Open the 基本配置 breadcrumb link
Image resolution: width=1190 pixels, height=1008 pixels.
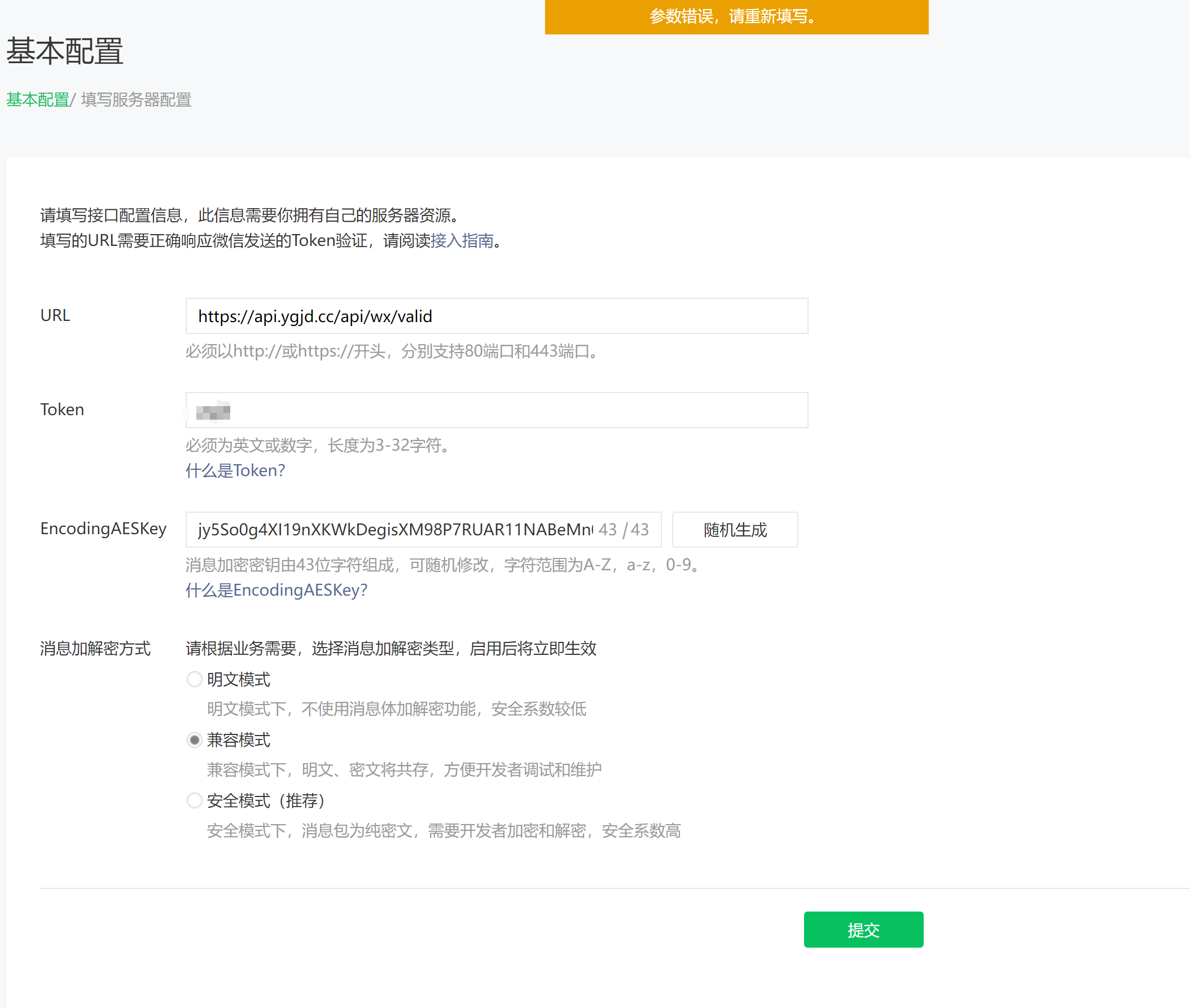click(x=37, y=100)
